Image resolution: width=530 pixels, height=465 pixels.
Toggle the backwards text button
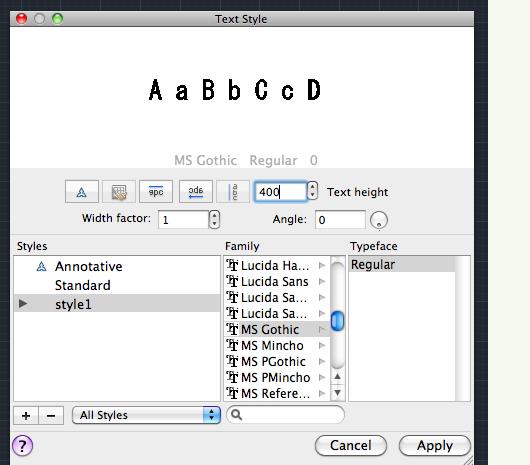(196, 192)
